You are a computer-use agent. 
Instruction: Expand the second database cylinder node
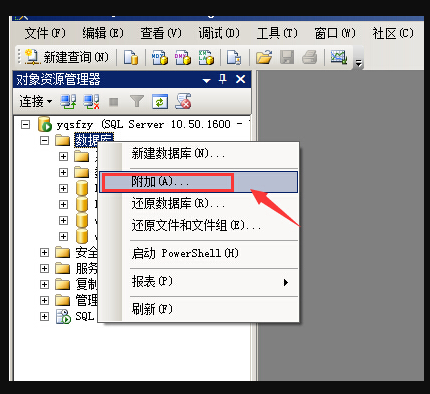pyautogui.click(x=63, y=204)
